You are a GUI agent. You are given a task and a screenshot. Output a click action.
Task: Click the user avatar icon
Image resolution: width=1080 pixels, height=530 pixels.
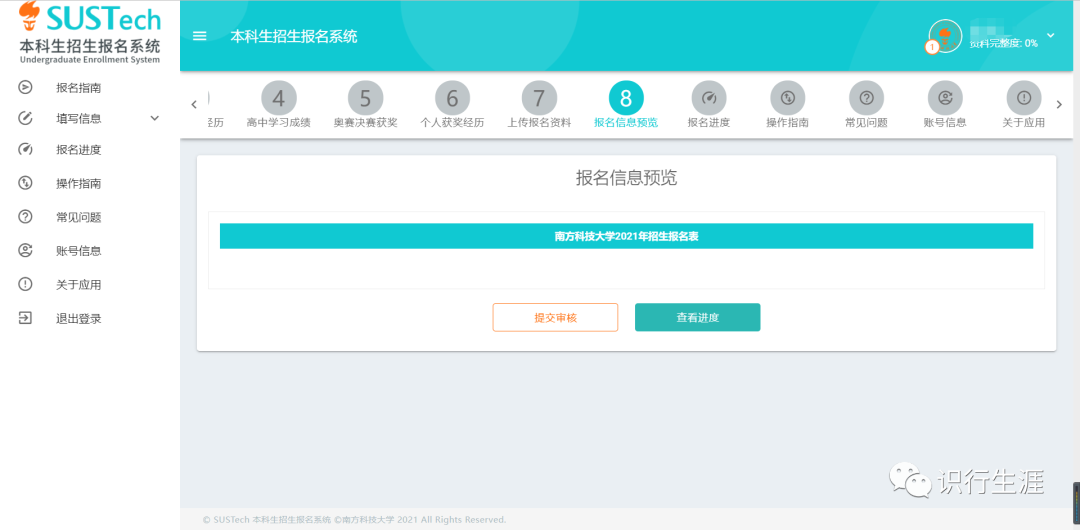[x=945, y=36]
